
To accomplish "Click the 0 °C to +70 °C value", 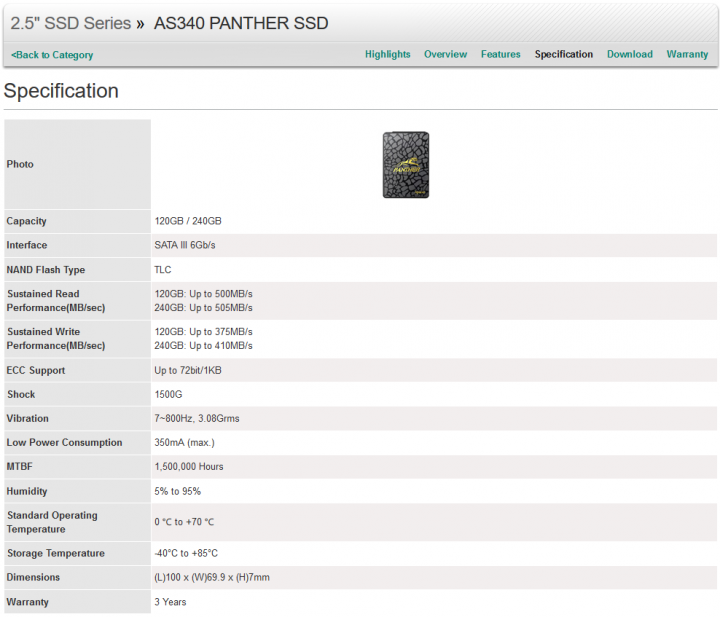I will click(x=184, y=522).
